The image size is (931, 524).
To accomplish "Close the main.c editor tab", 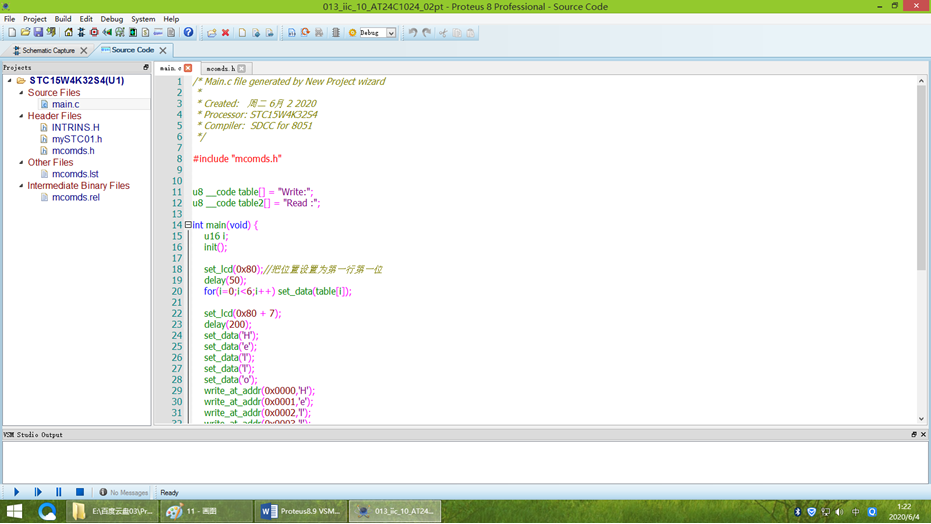I will (x=188, y=68).
